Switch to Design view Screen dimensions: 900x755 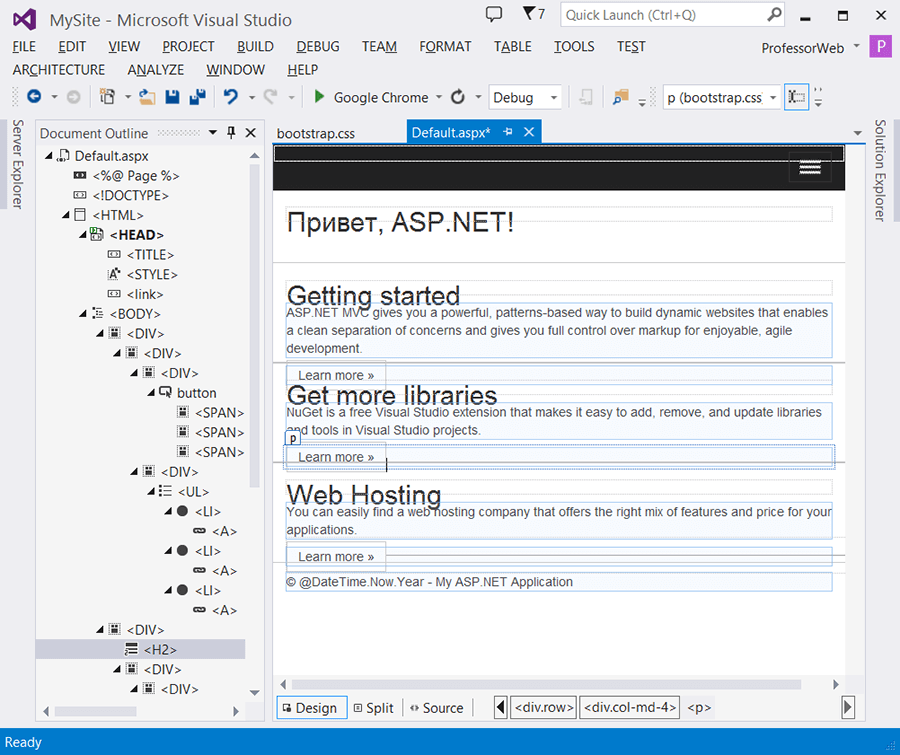pos(312,708)
